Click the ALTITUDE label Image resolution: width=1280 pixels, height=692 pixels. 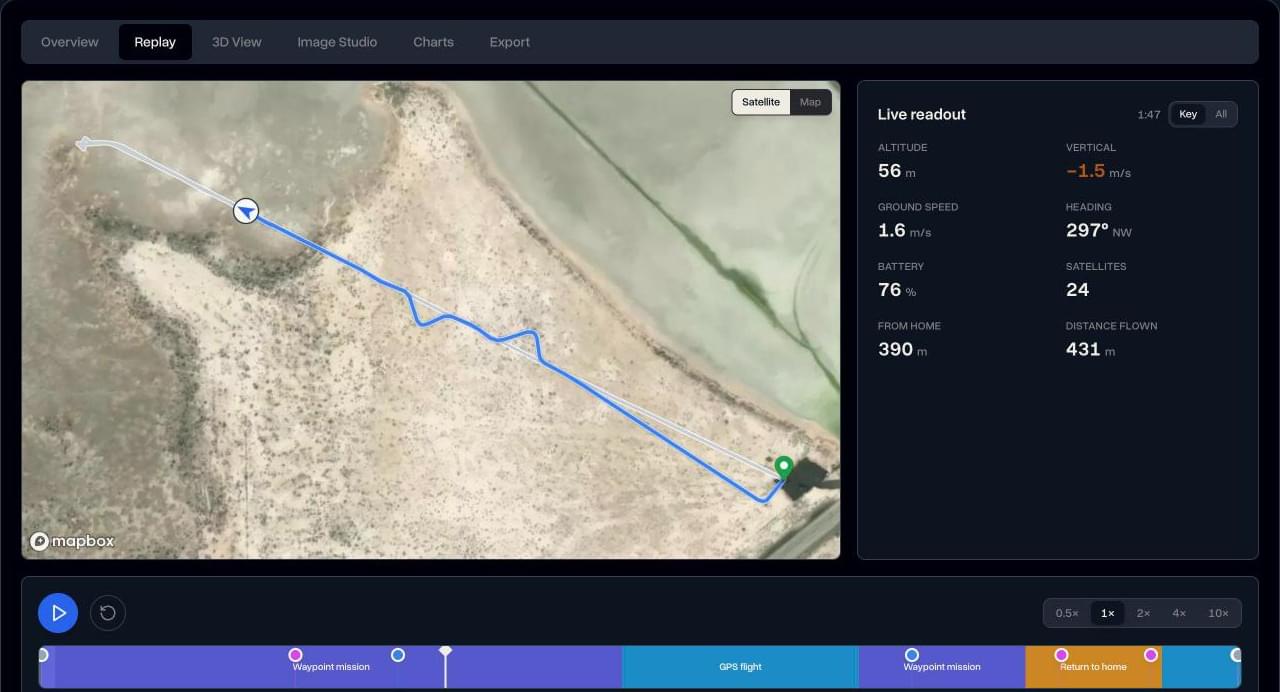(903, 148)
